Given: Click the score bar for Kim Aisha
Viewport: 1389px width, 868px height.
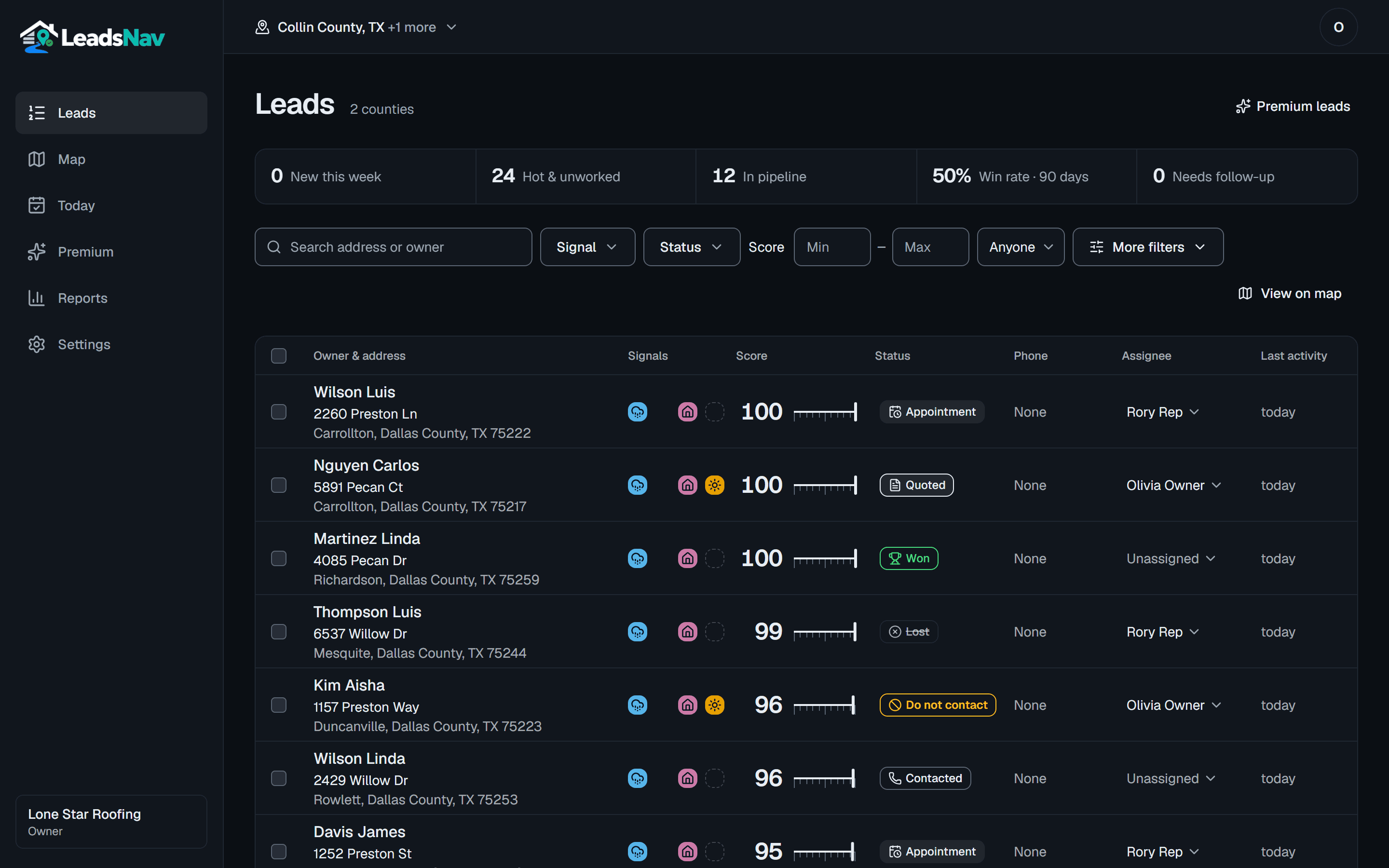Looking at the screenshot, I should (825, 705).
